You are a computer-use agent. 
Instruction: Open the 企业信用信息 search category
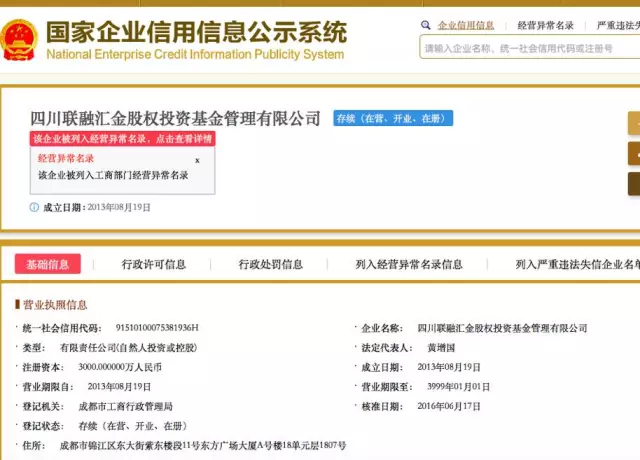466,25
